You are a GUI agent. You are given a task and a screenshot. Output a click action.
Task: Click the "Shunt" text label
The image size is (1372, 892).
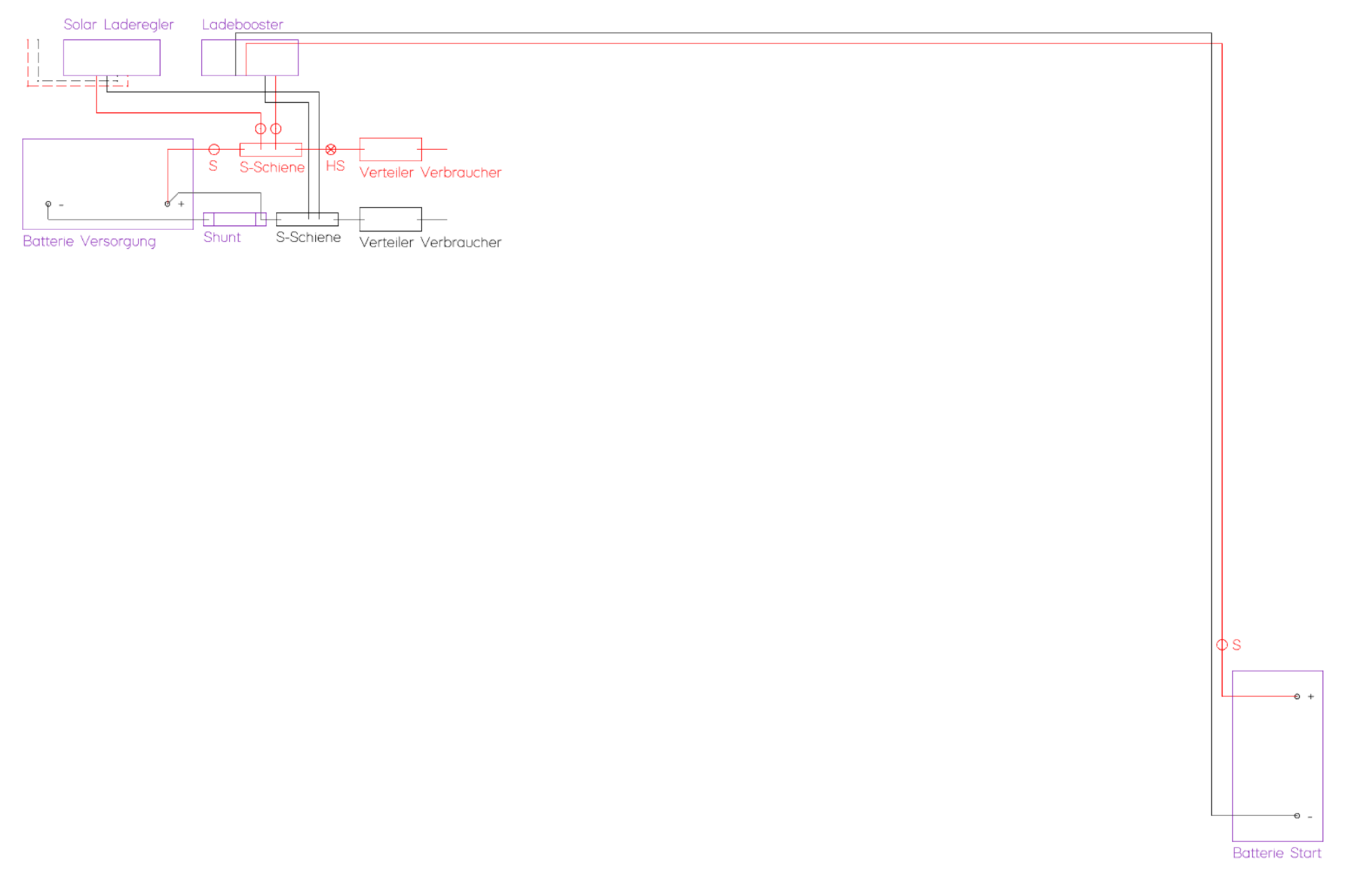tap(222, 237)
